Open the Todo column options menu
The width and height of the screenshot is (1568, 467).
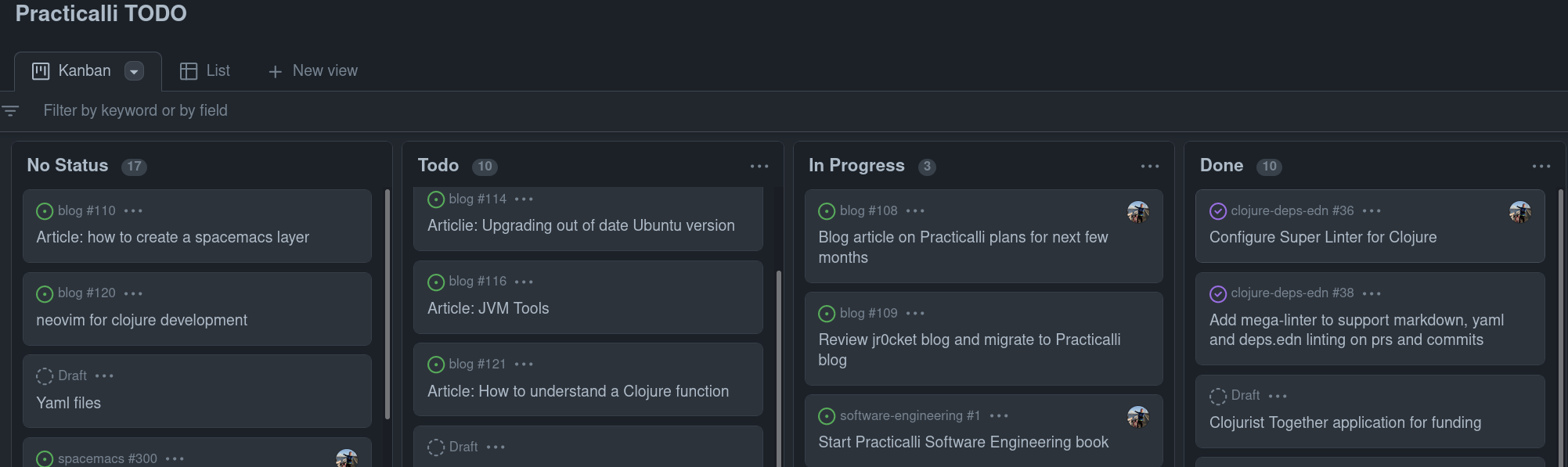pyautogui.click(x=759, y=166)
